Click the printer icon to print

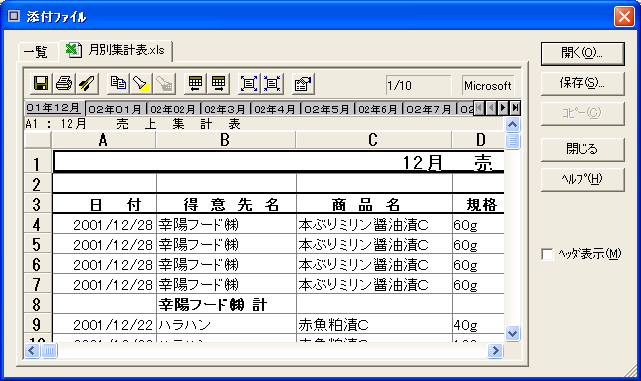tap(64, 83)
